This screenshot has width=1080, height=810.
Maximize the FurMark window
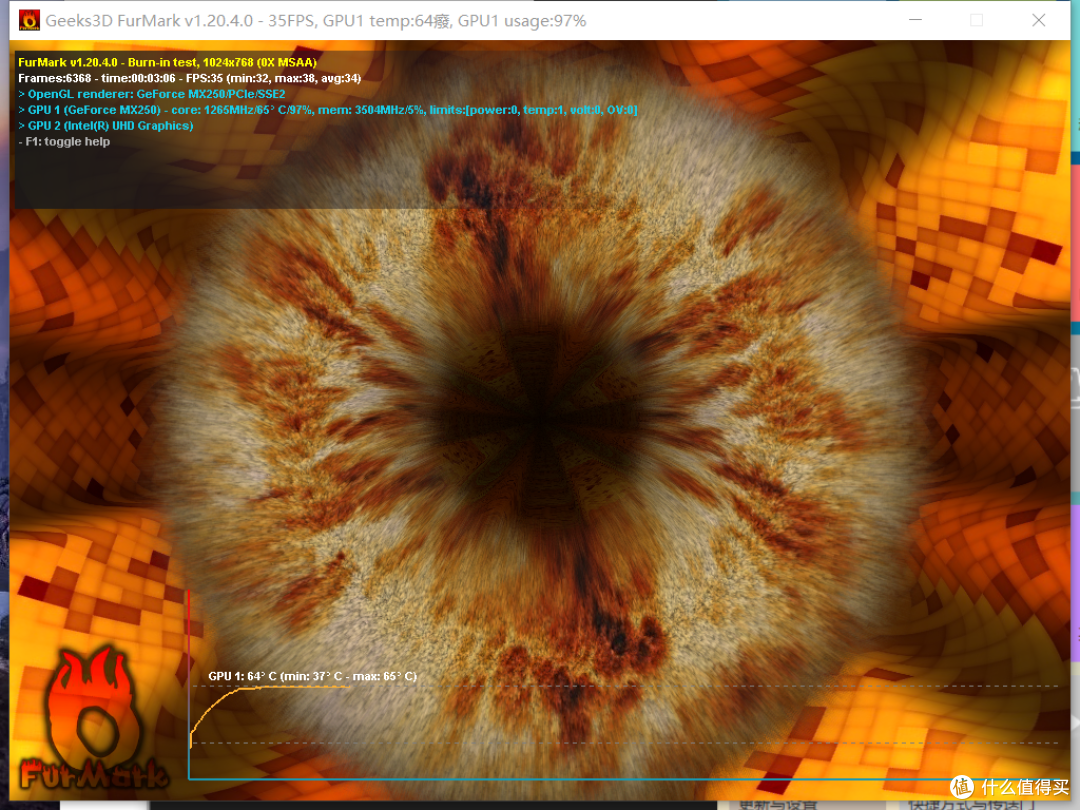(x=976, y=21)
